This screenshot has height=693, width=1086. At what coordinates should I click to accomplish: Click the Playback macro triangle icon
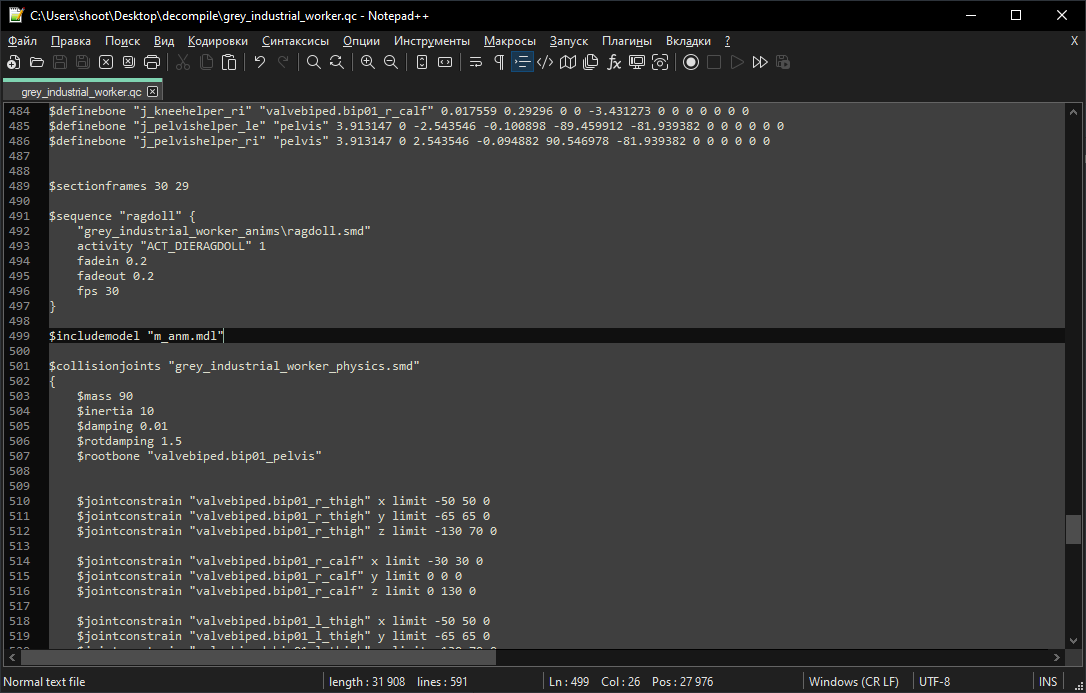pyautogui.click(x=737, y=62)
